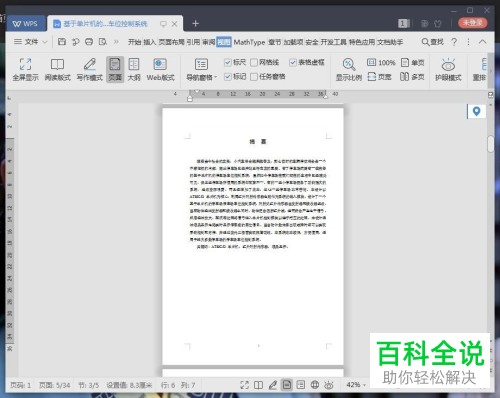Image resolution: width=500 pixels, height=398 pixels.
Task: Set zoom to 100%
Action: (381, 62)
